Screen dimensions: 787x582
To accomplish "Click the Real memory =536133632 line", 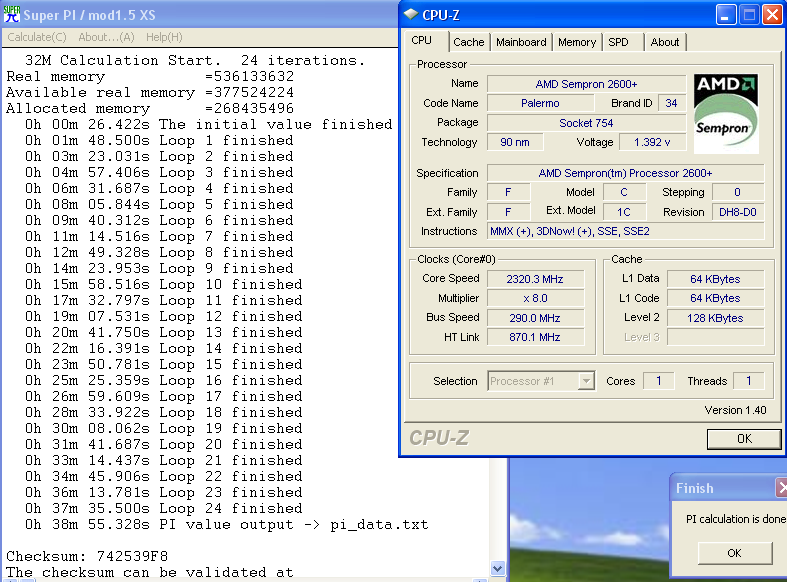I will pos(150,76).
